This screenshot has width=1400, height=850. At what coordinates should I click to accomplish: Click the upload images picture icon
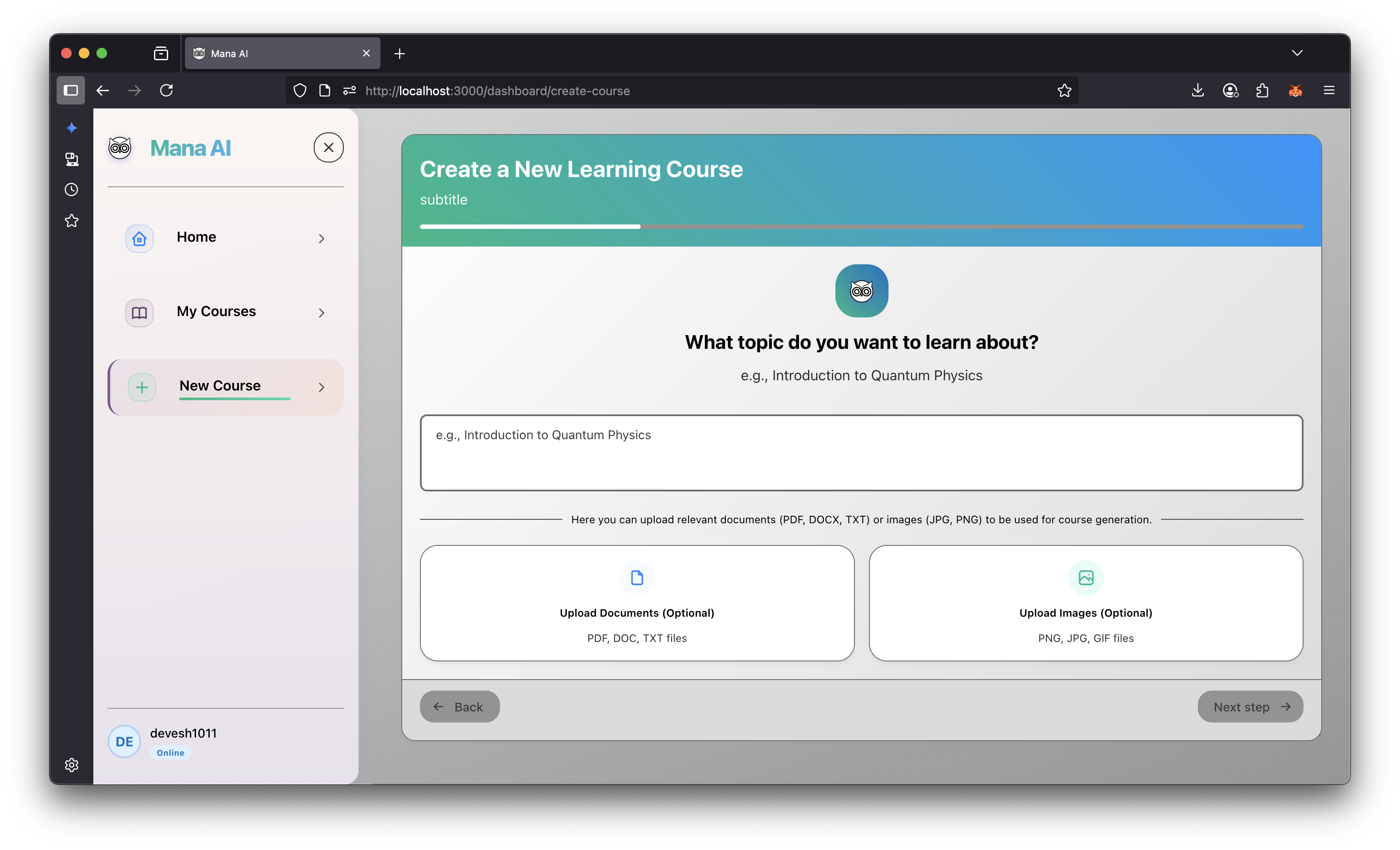(x=1085, y=578)
